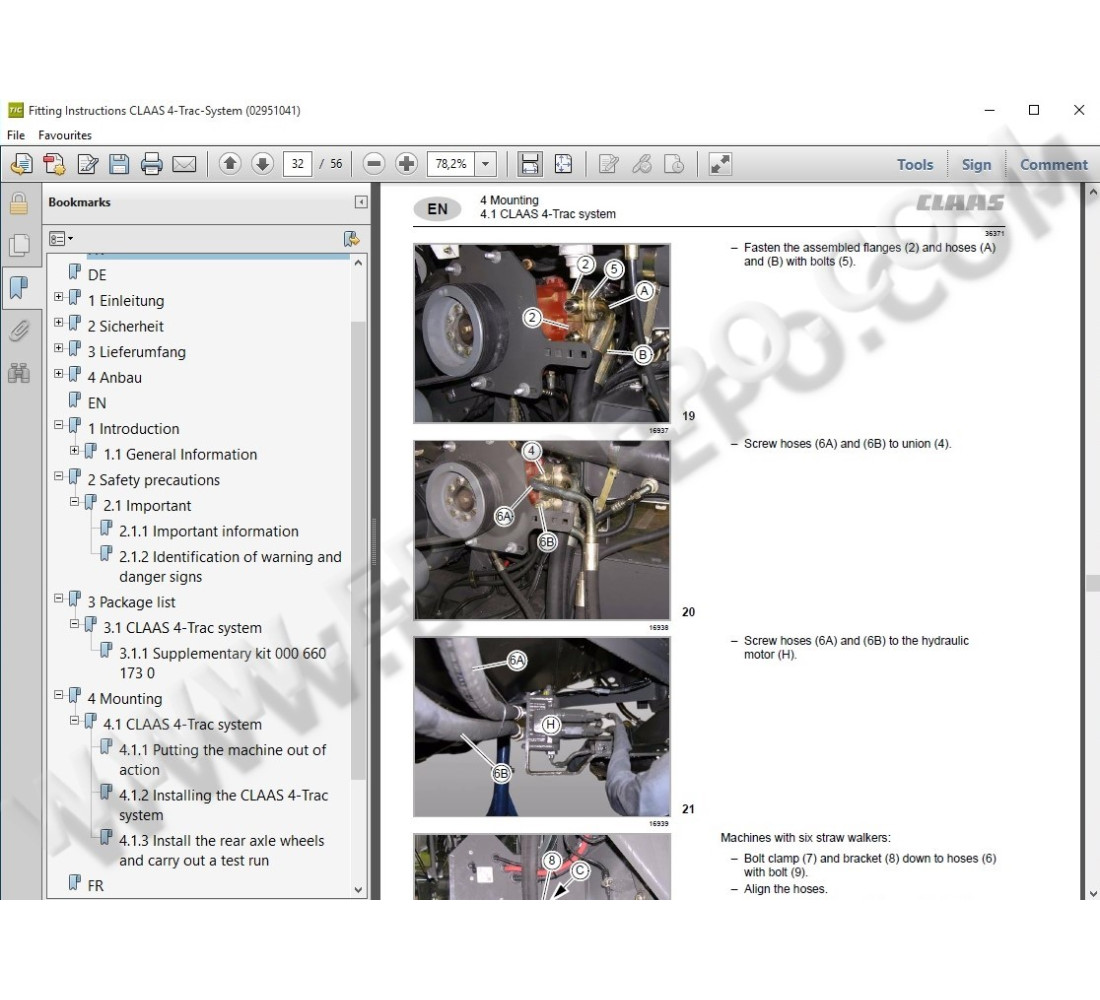
Task: Expand the '1.1 General Information' bookmark
Action: [74, 451]
